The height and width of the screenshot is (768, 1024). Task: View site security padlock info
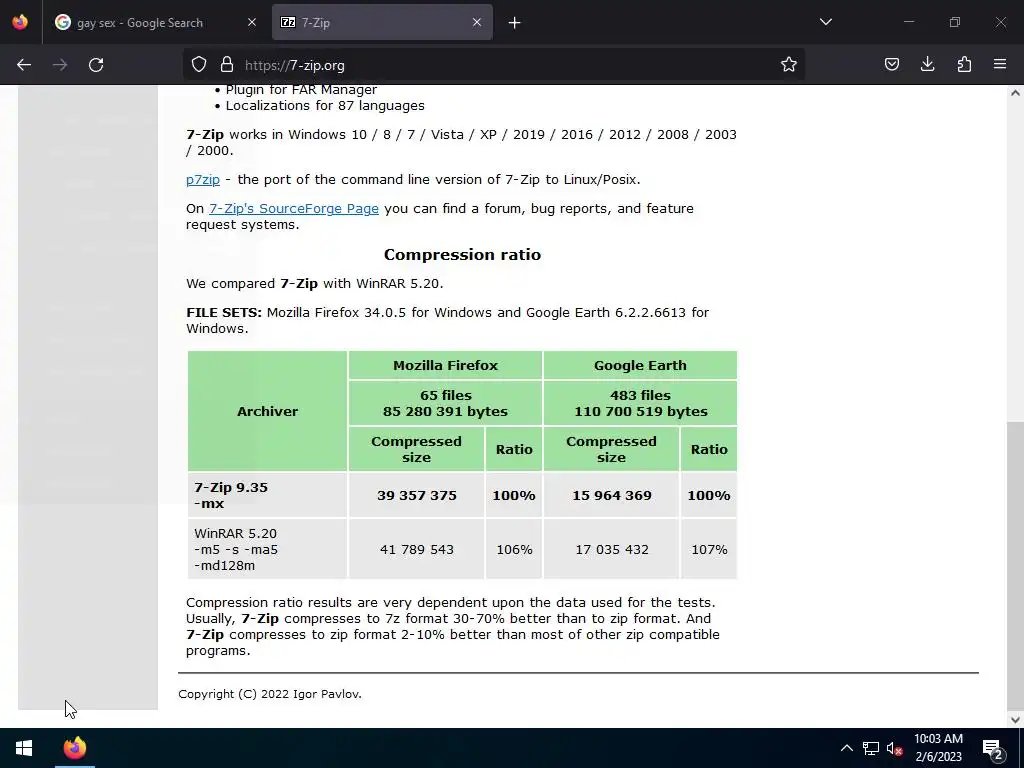227,65
